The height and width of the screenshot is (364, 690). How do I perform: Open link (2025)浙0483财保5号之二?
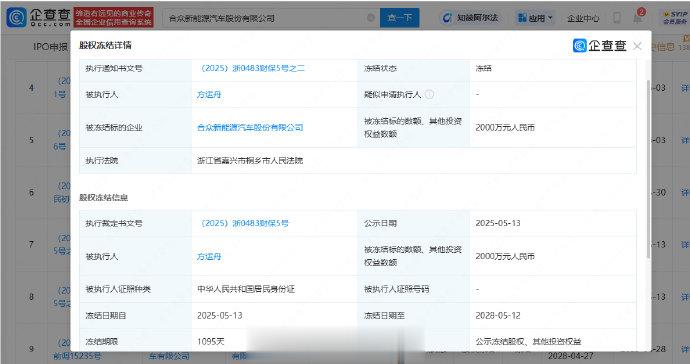[251, 68]
